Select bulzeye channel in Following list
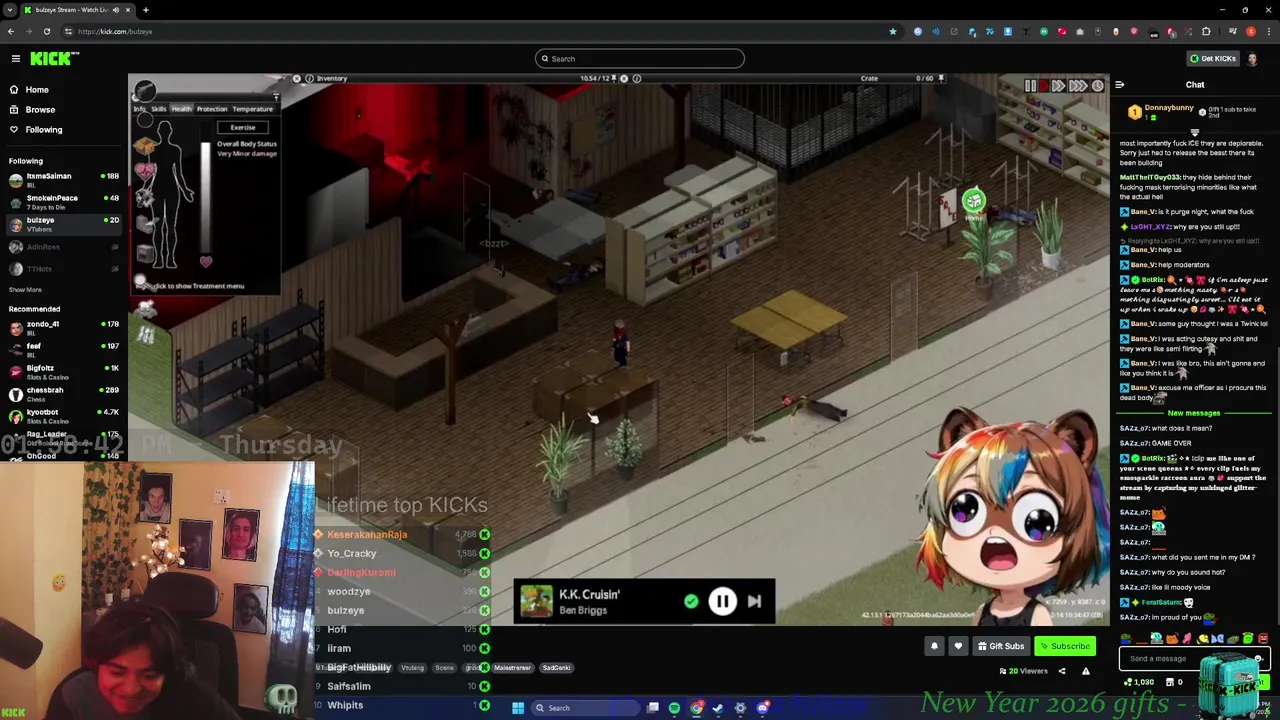Screen dimensions: 1280x720 click(62, 223)
